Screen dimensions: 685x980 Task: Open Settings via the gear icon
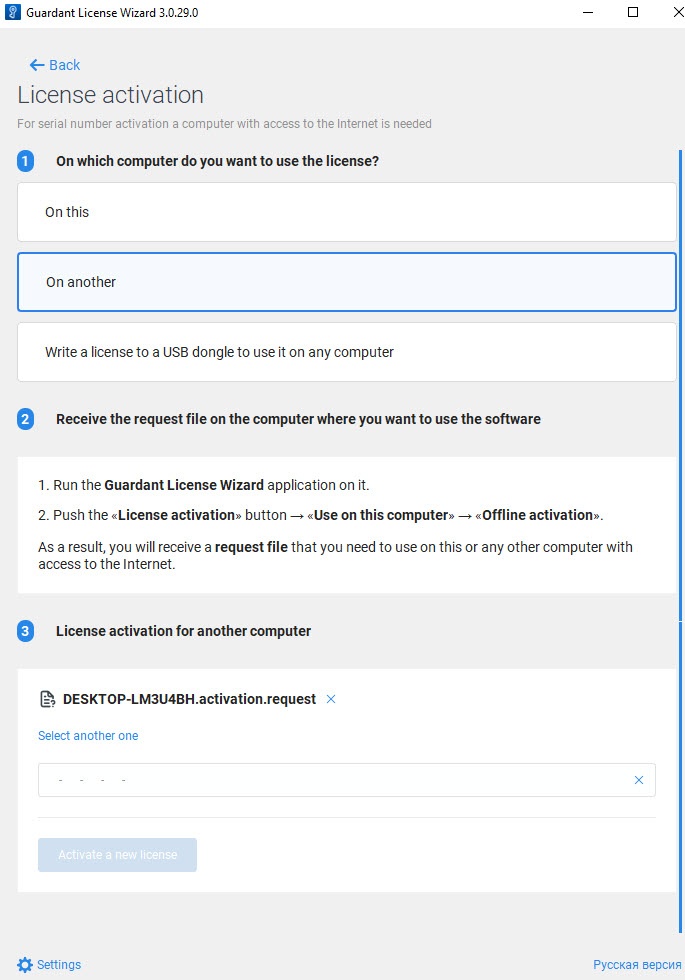pos(25,965)
